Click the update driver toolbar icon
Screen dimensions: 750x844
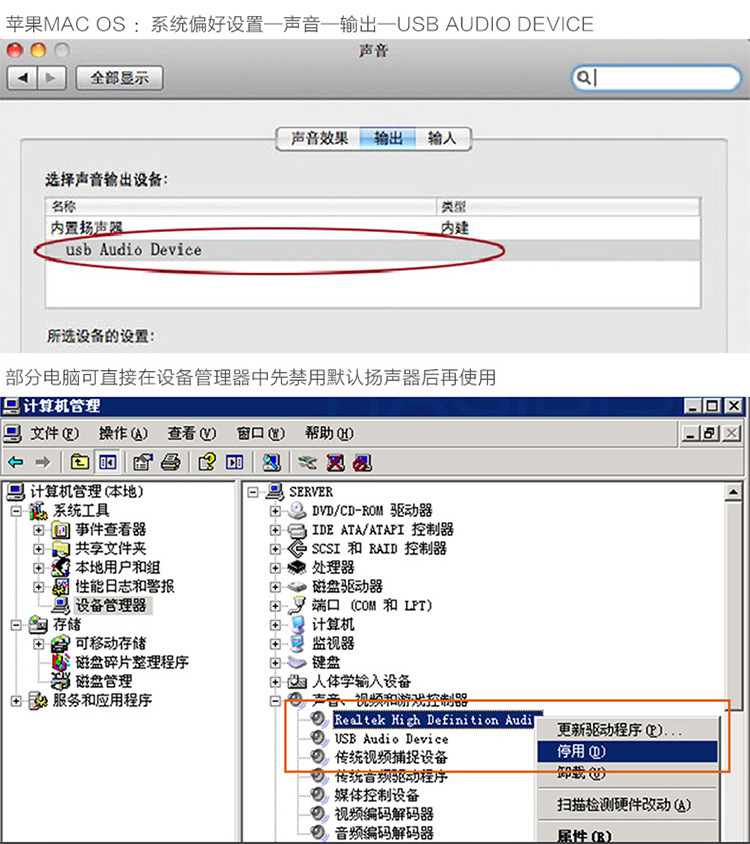click(x=307, y=462)
